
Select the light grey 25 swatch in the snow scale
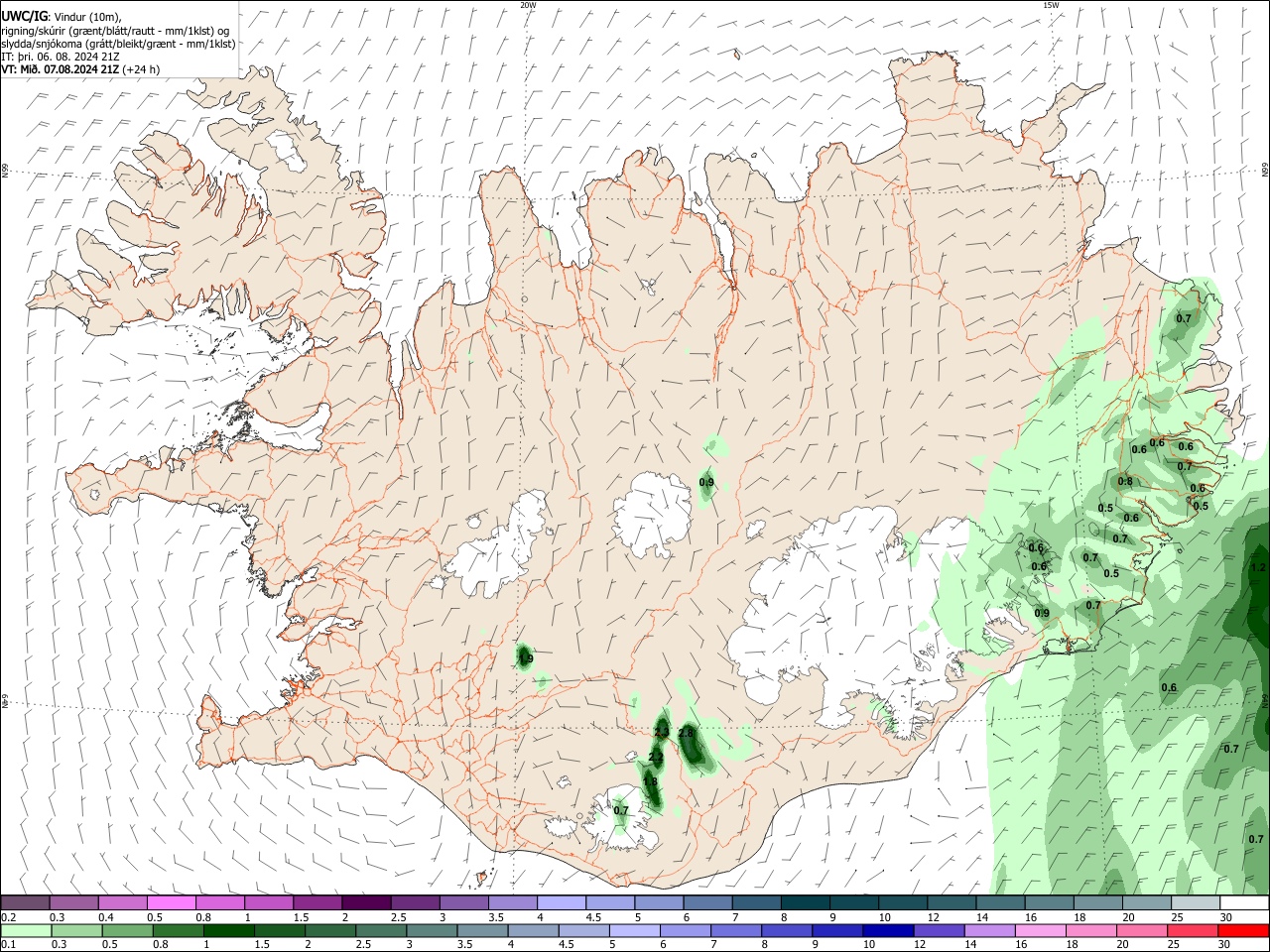pyautogui.click(x=1196, y=902)
